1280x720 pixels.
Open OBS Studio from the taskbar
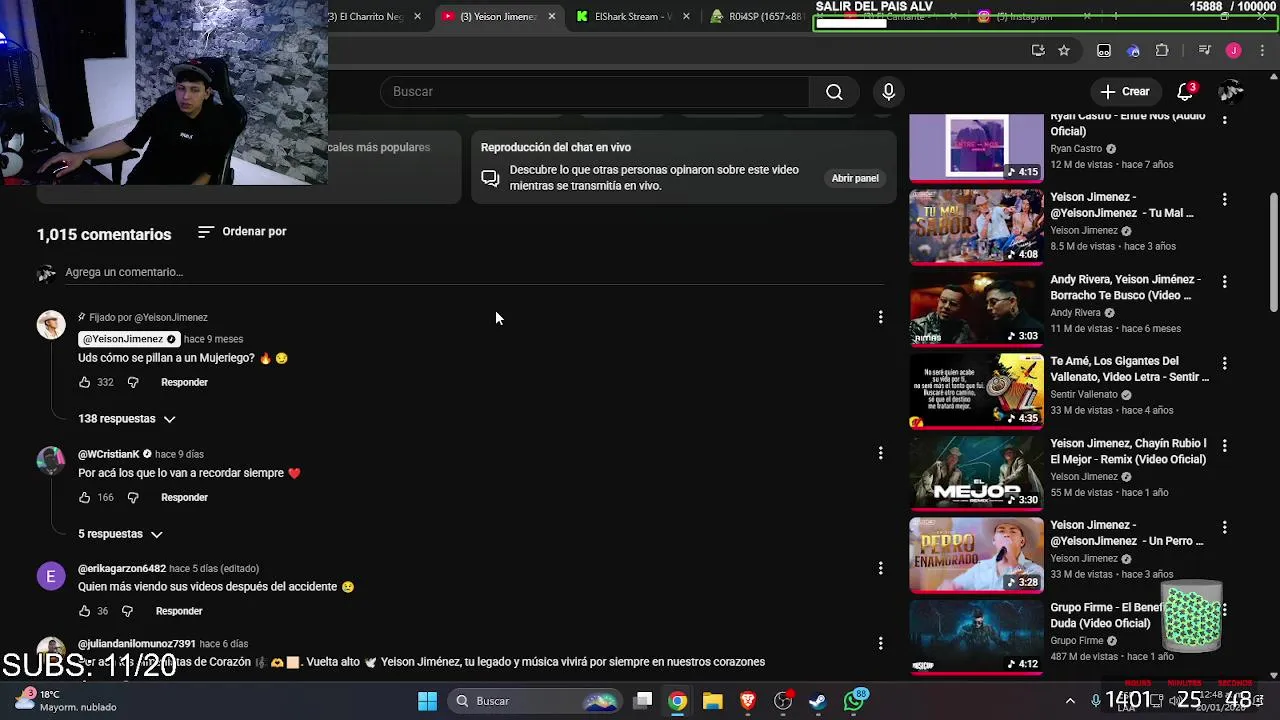[x=783, y=701]
